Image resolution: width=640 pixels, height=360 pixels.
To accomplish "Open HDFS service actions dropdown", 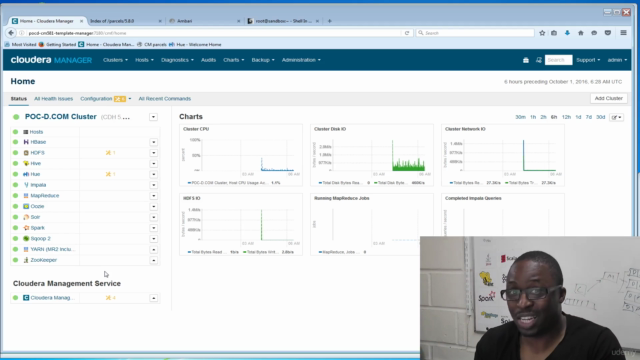I will 153,153.
